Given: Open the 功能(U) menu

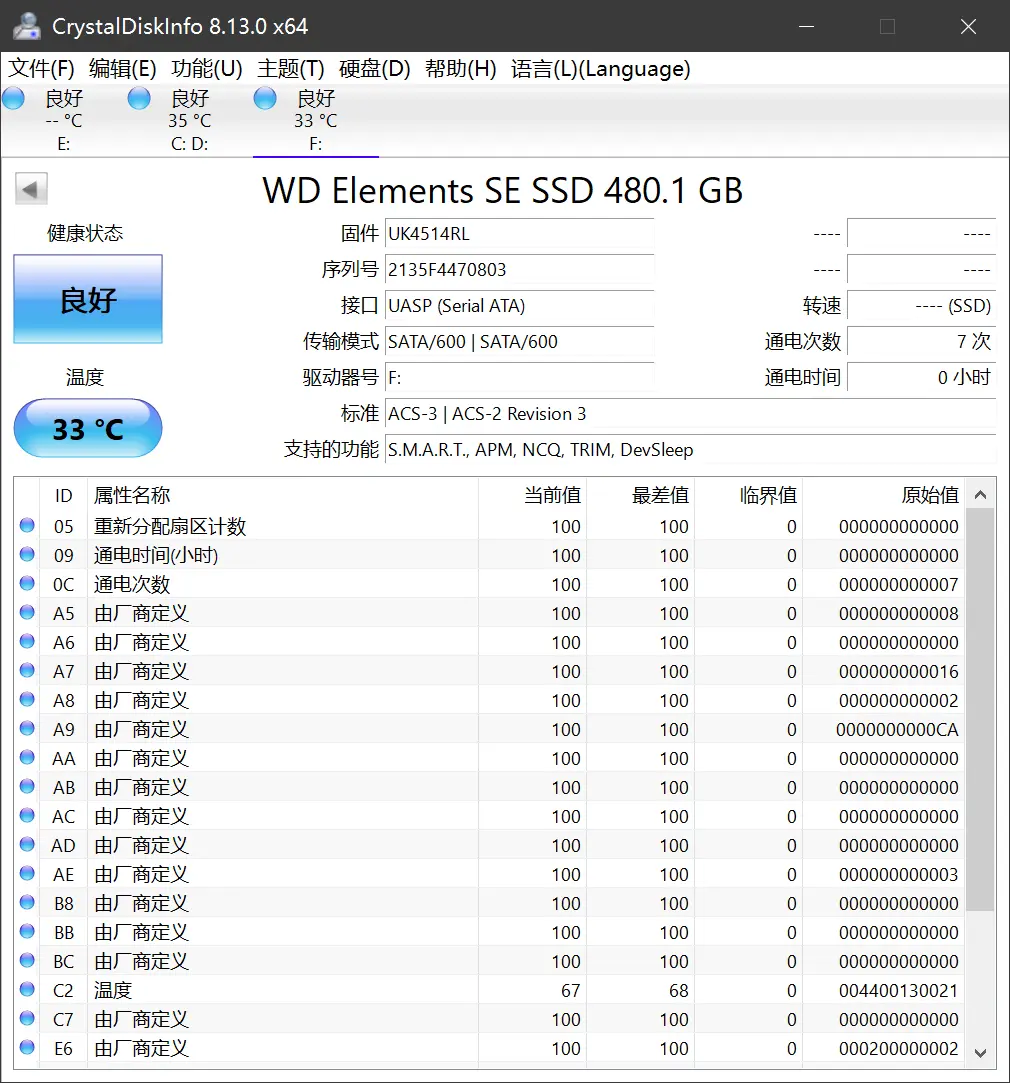Looking at the screenshot, I should click(x=207, y=69).
